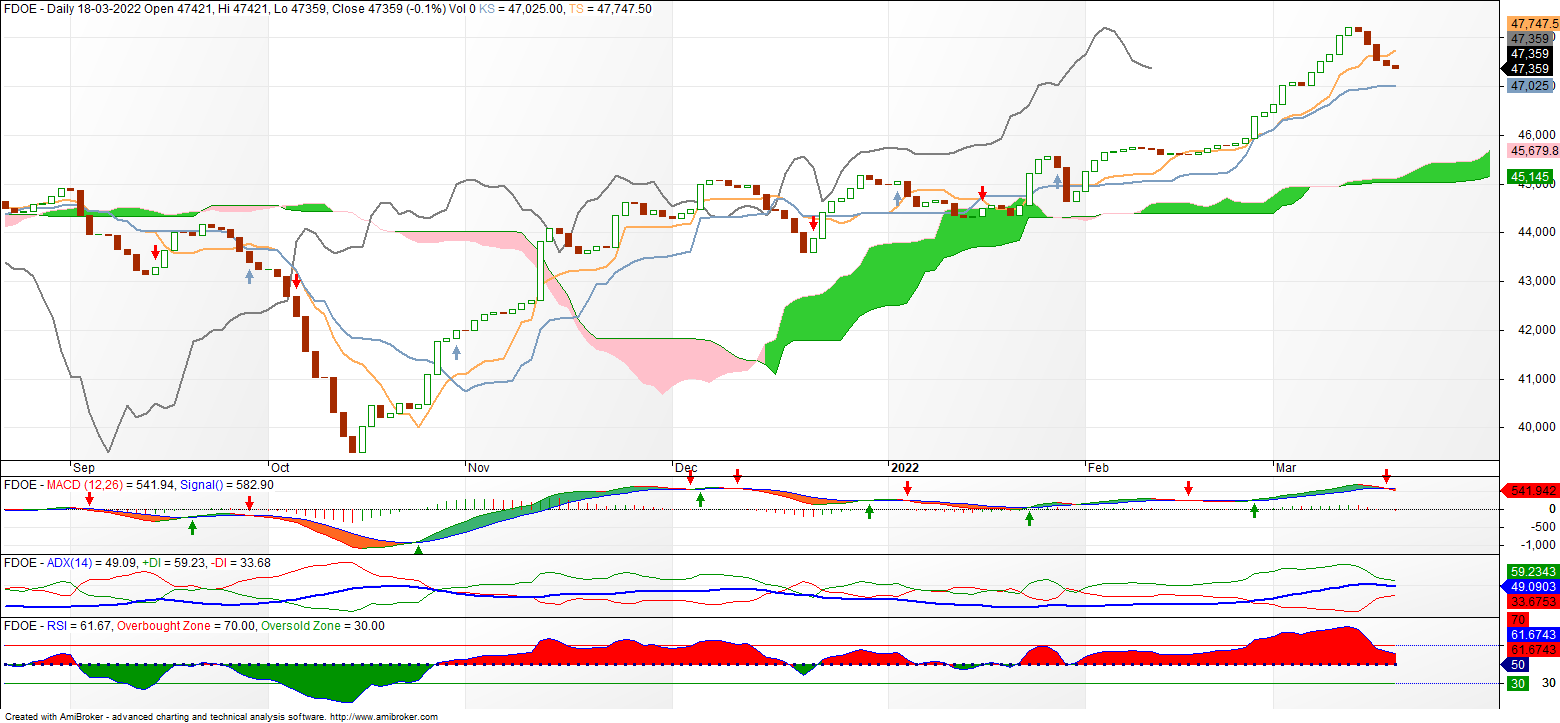The image size is (1560, 723).
Task: Select the Oct month marker on time axis
Action: (281, 468)
